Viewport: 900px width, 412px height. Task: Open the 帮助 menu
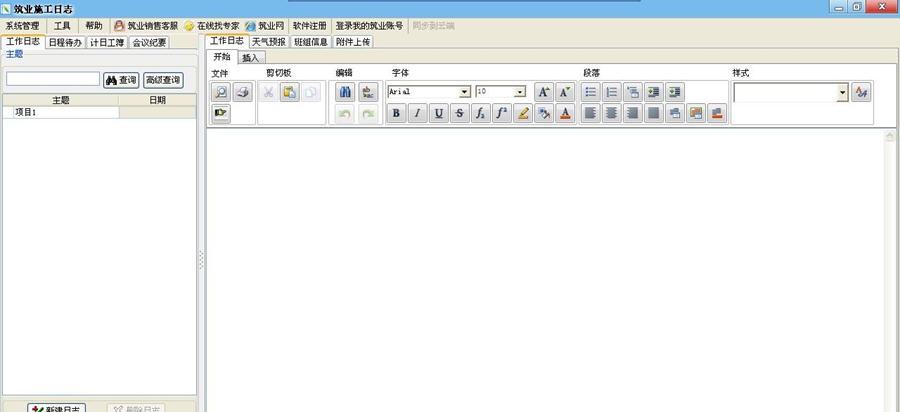(x=94, y=26)
